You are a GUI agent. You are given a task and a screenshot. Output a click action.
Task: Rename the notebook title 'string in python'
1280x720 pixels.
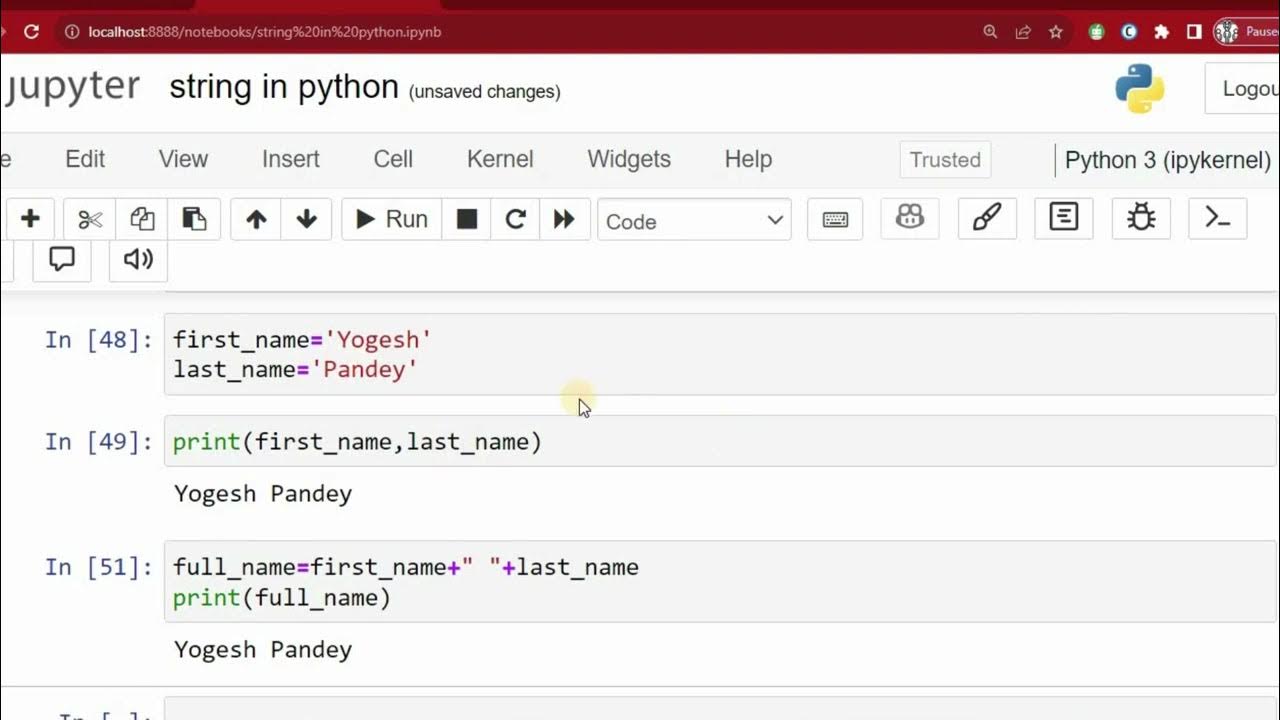pyautogui.click(x=284, y=87)
